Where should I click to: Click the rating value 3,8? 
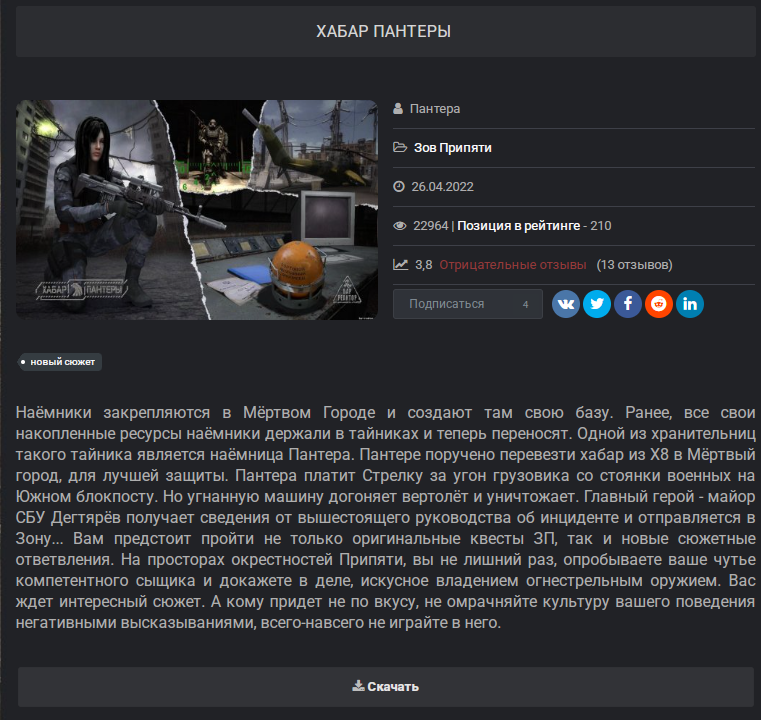click(423, 265)
